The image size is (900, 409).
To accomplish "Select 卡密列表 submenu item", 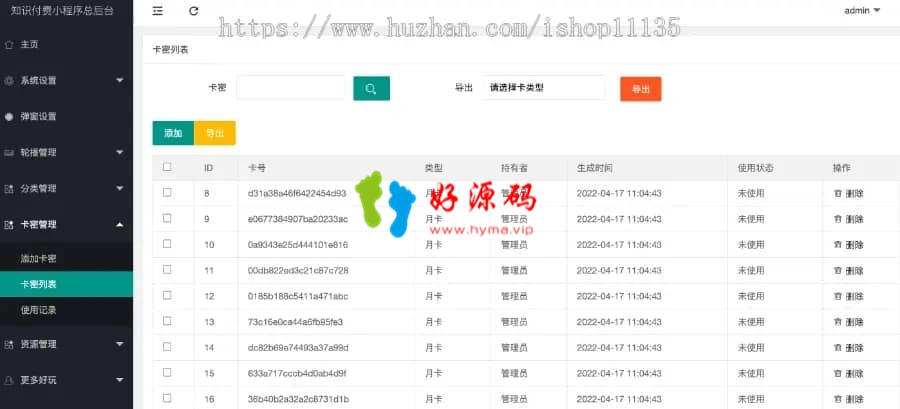I will click(x=66, y=285).
